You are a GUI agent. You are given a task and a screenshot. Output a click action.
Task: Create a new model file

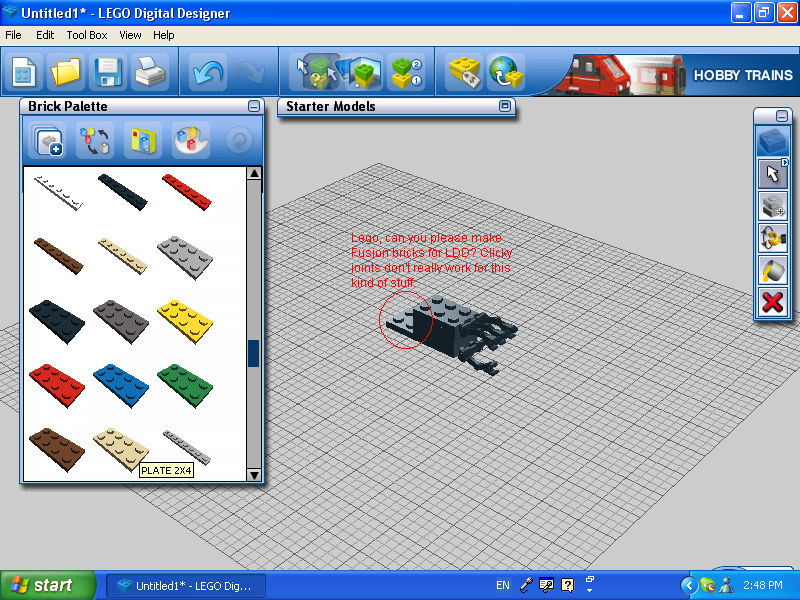[x=23, y=72]
